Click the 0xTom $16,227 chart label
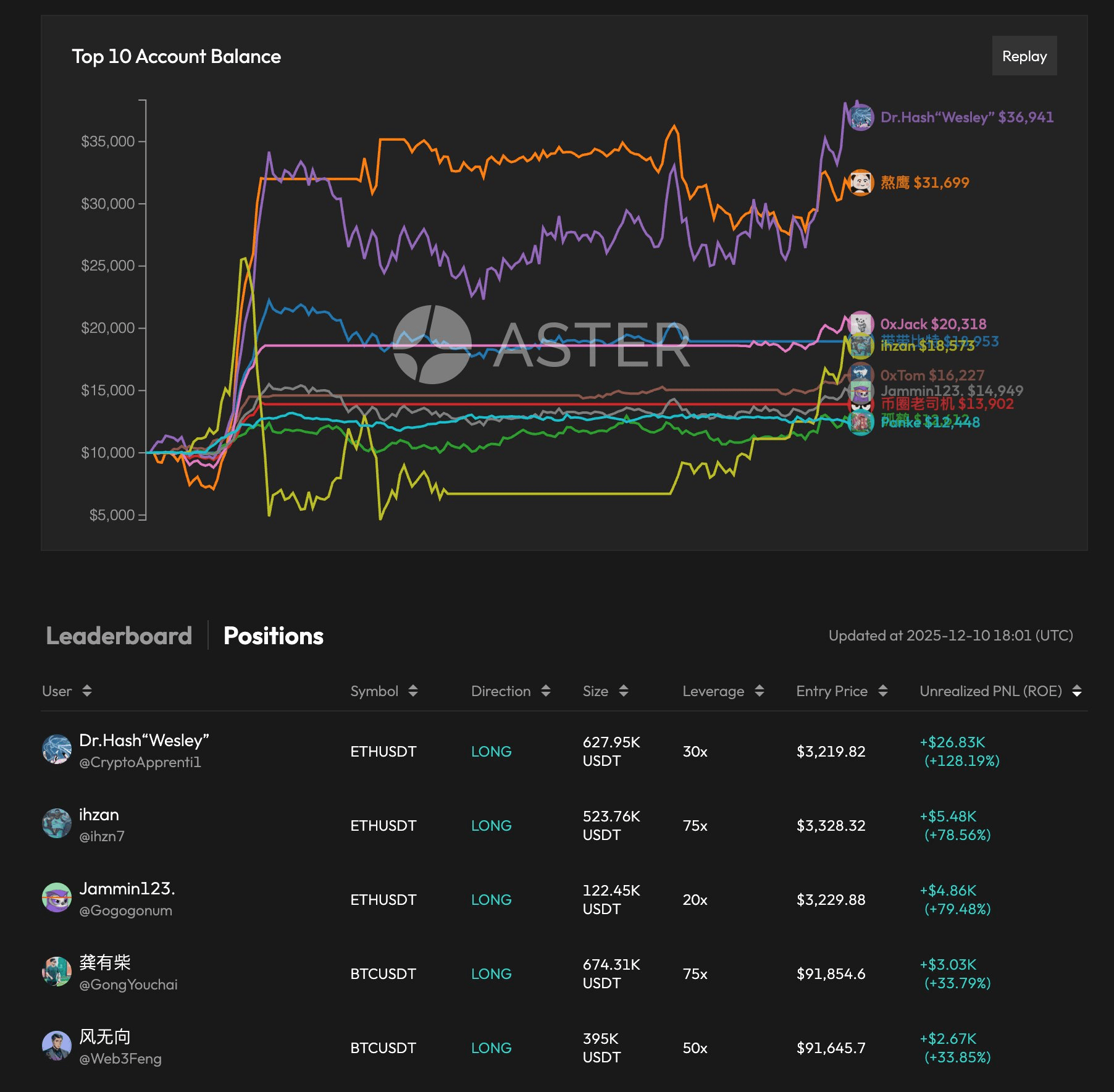This screenshot has height=1092, width=1114. click(x=932, y=375)
